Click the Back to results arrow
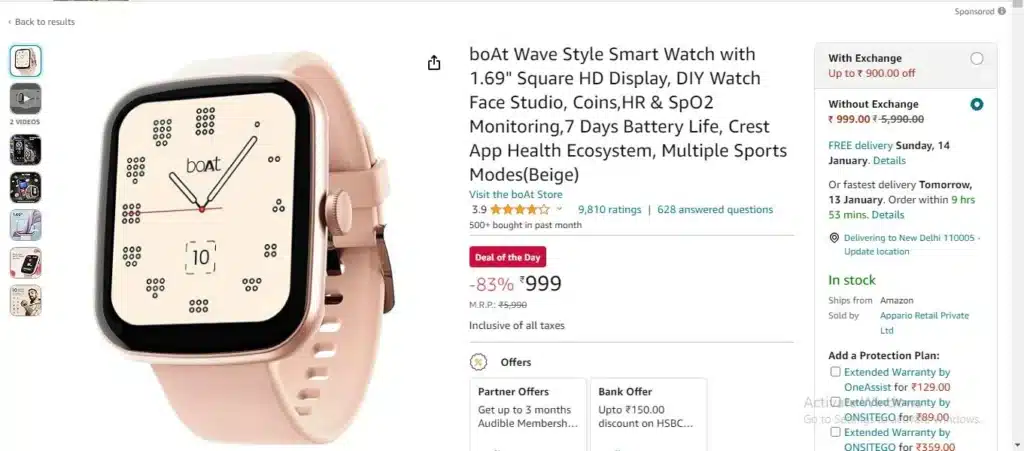This screenshot has height=451, width=1024. click(10, 22)
